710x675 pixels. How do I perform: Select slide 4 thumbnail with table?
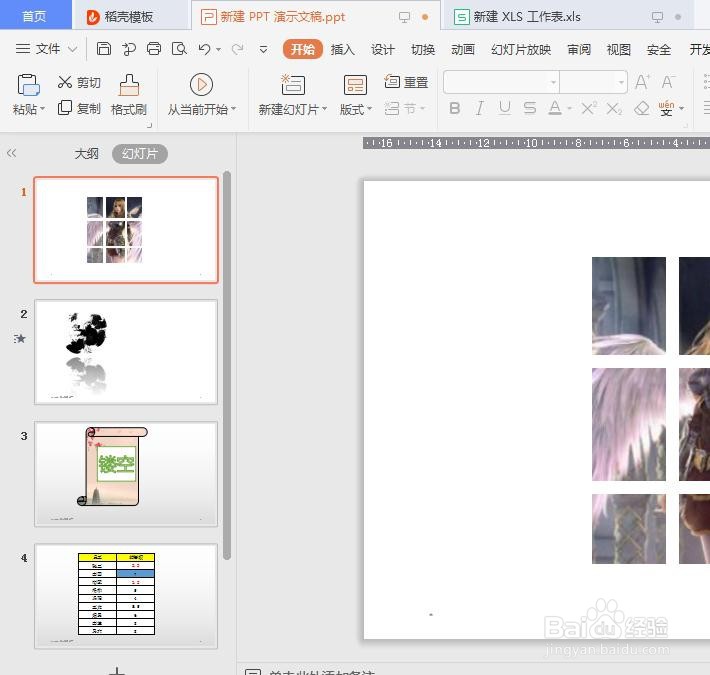click(x=126, y=596)
